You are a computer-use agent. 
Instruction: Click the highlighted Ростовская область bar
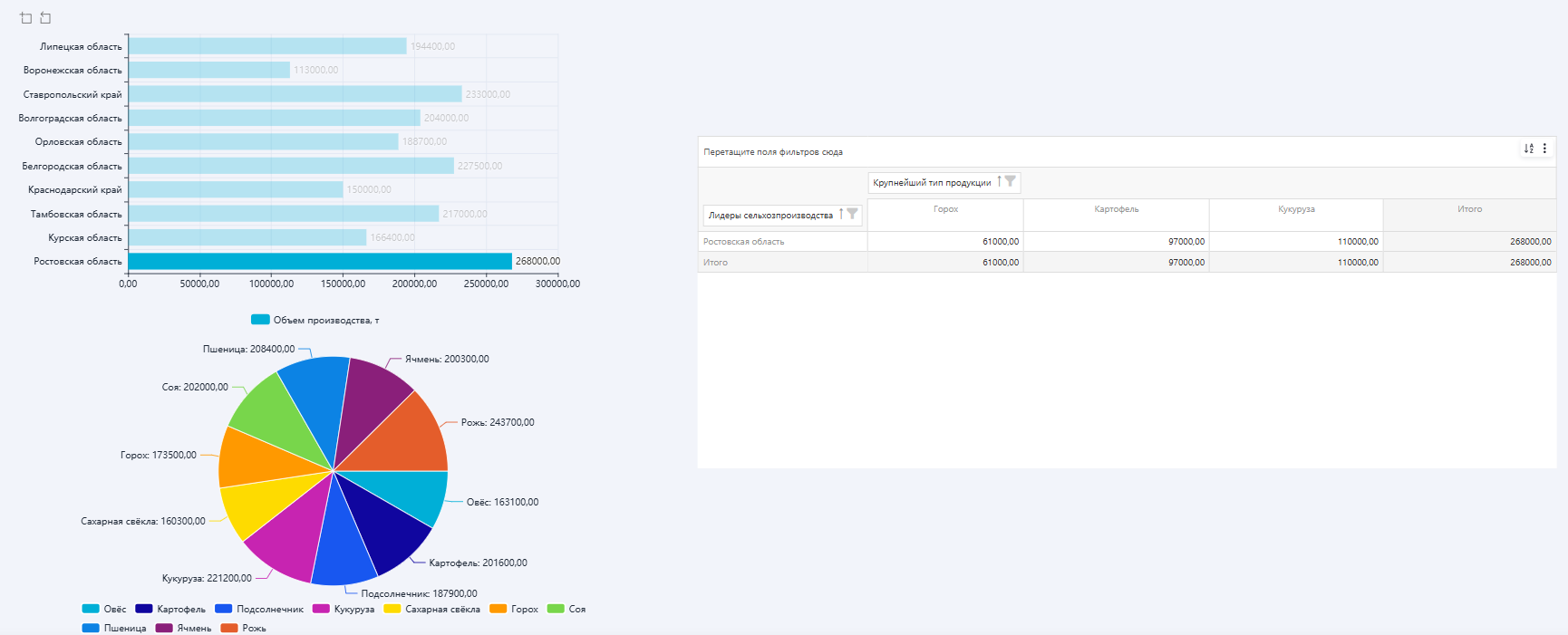pyautogui.click(x=319, y=262)
